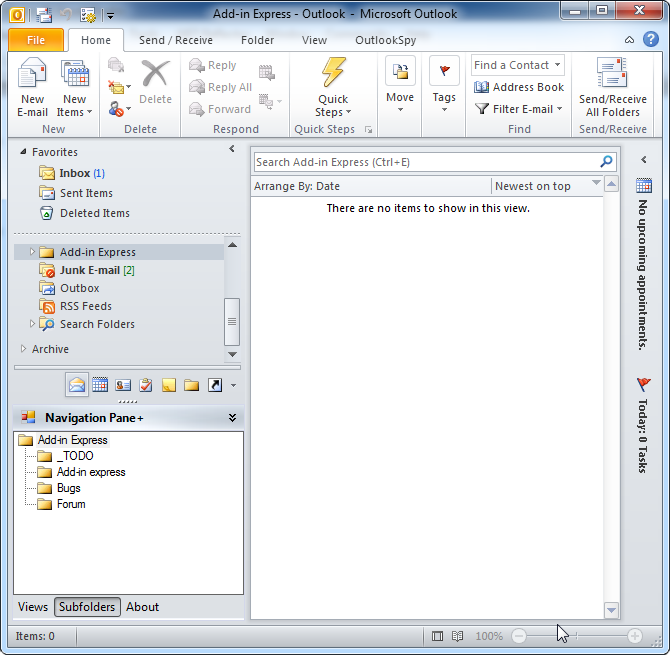Click the Reply button
670x655 pixels.
pos(213,65)
